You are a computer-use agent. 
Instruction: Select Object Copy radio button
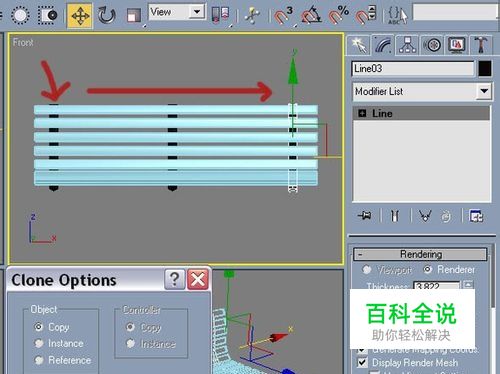pyautogui.click(x=39, y=327)
